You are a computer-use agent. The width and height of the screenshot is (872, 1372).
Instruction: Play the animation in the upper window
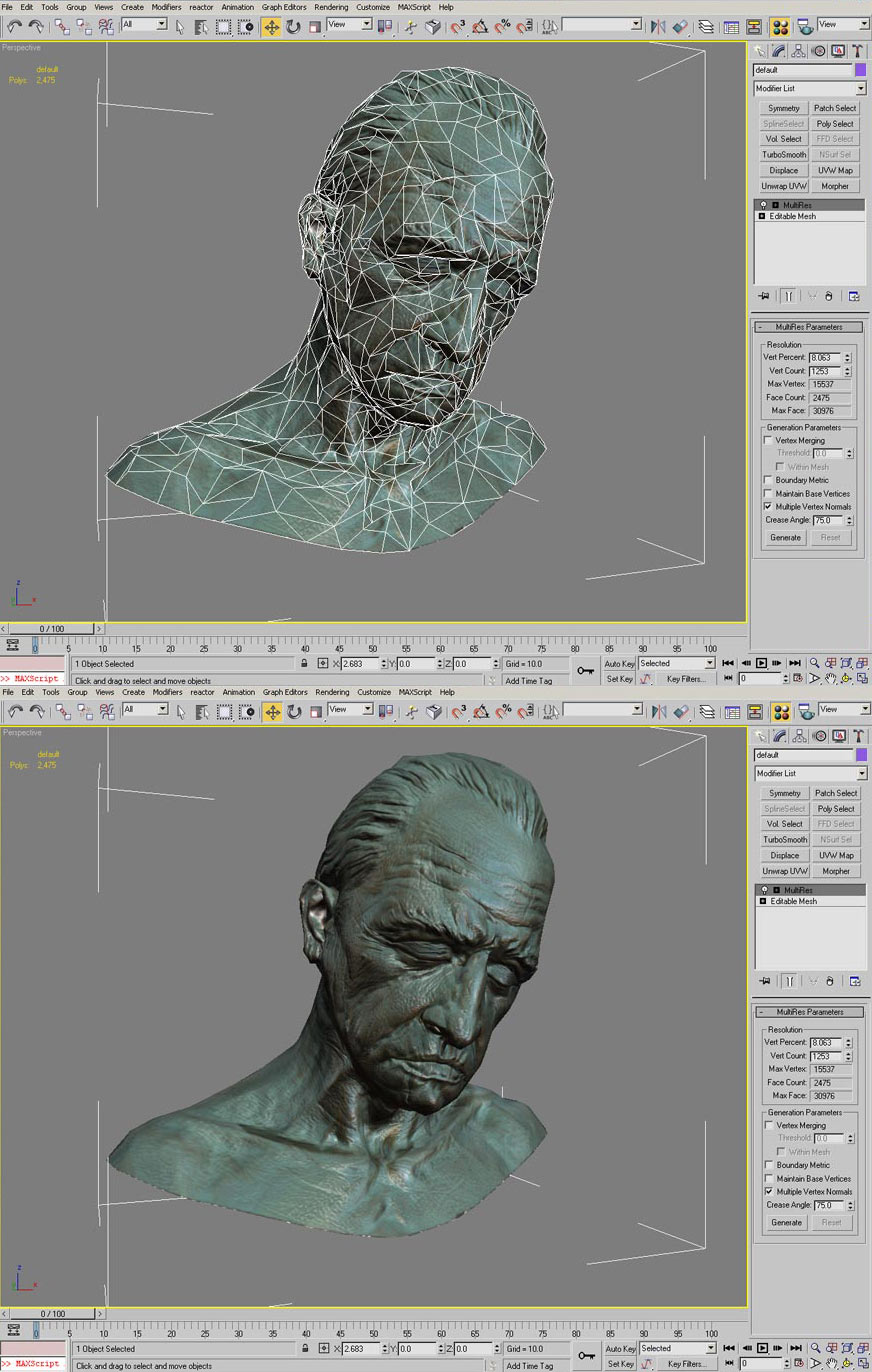pos(761,663)
